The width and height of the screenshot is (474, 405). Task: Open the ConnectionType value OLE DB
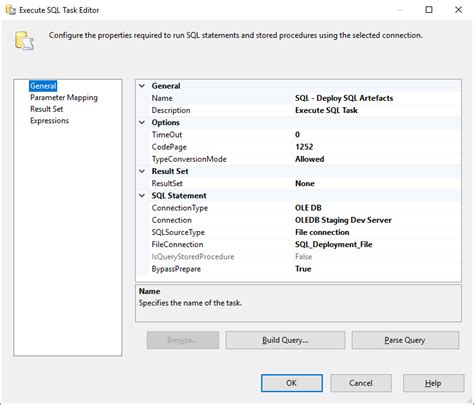(308, 208)
